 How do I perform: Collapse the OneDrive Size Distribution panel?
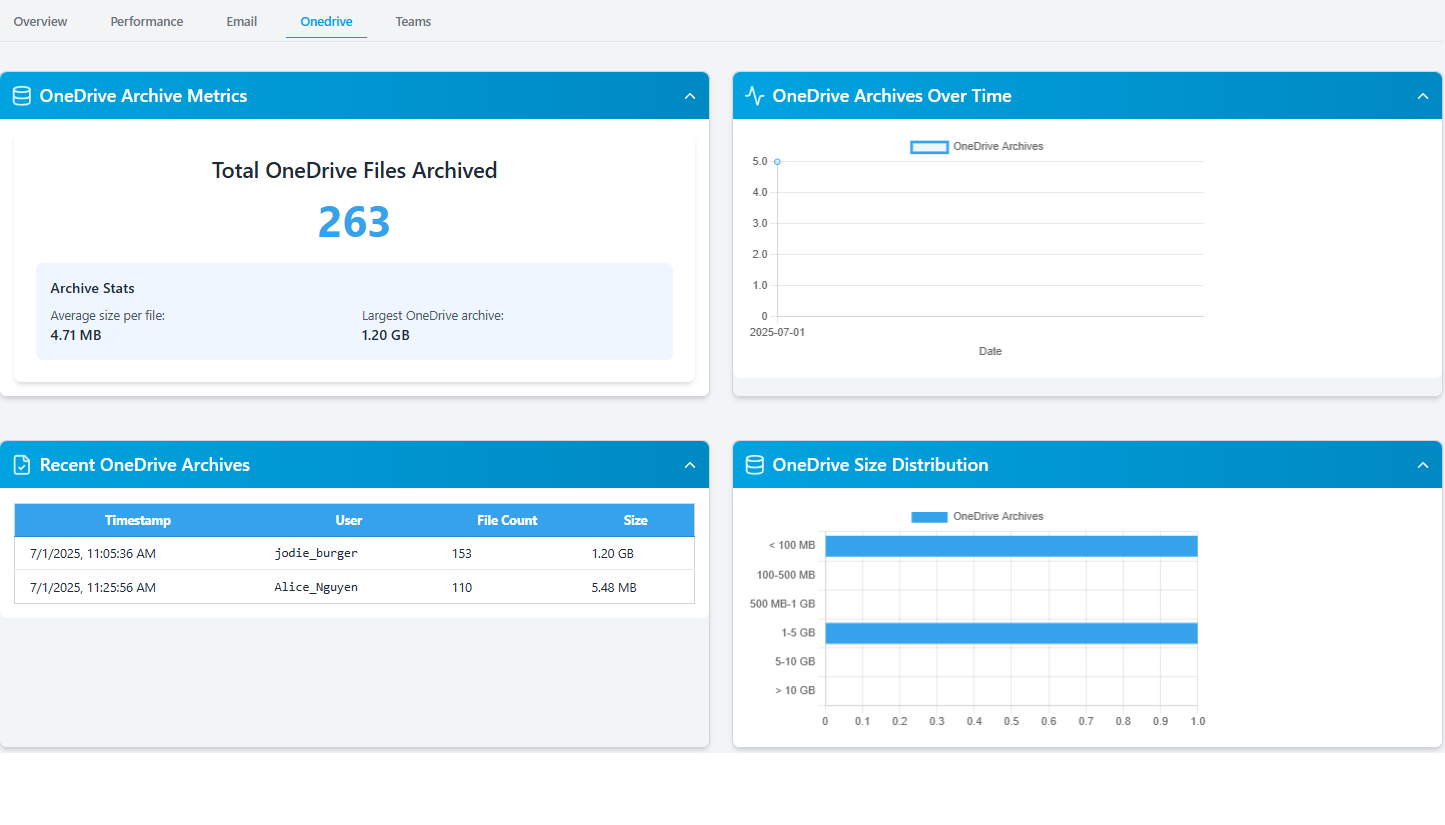coord(1423,465)
